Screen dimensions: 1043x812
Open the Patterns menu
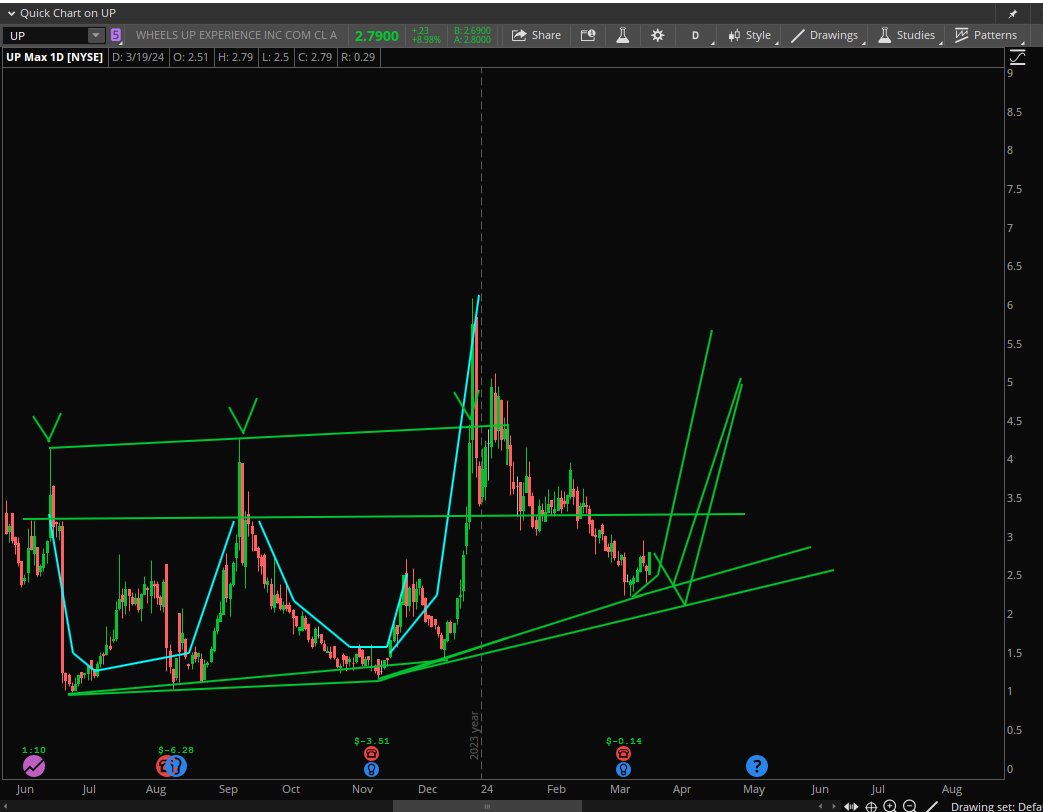(987, 35)
